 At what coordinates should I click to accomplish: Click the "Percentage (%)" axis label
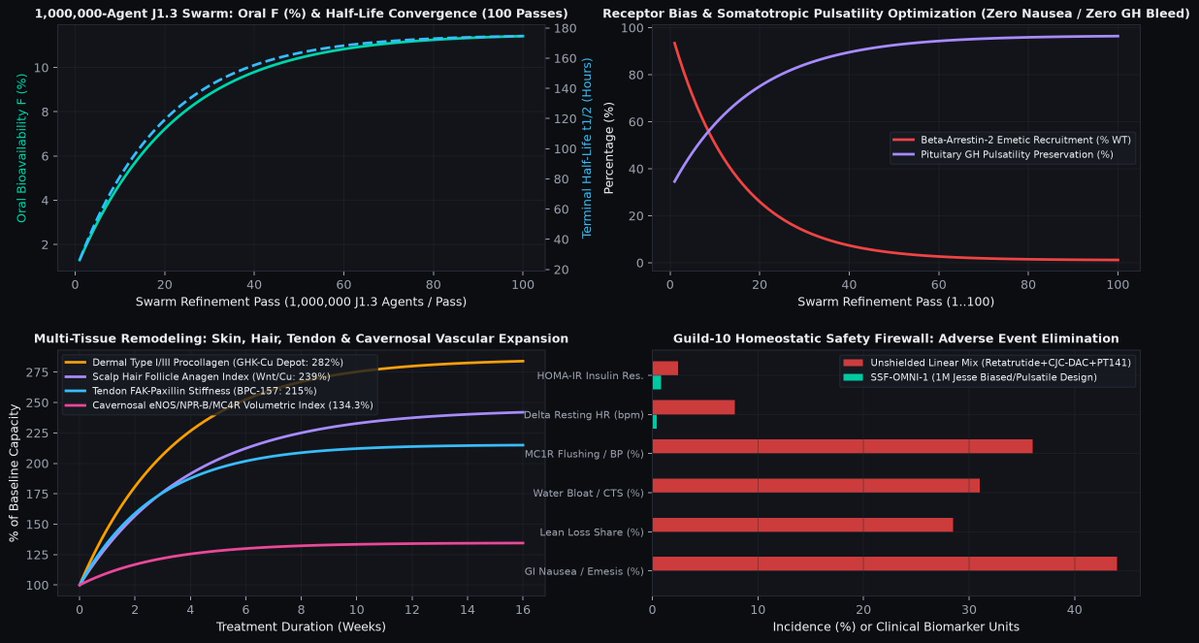click(x=609, y=148)
